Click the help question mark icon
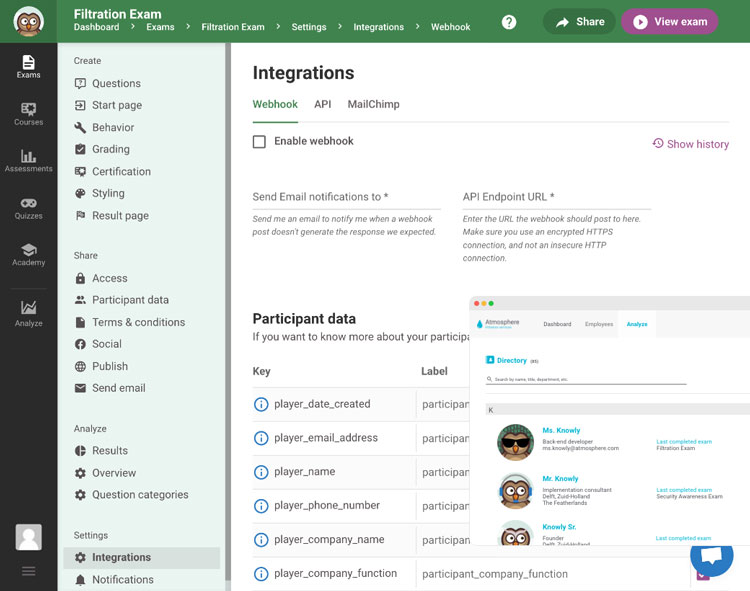Image resolution: width=750 pixels, height=591 pixels. pos(509,22)
